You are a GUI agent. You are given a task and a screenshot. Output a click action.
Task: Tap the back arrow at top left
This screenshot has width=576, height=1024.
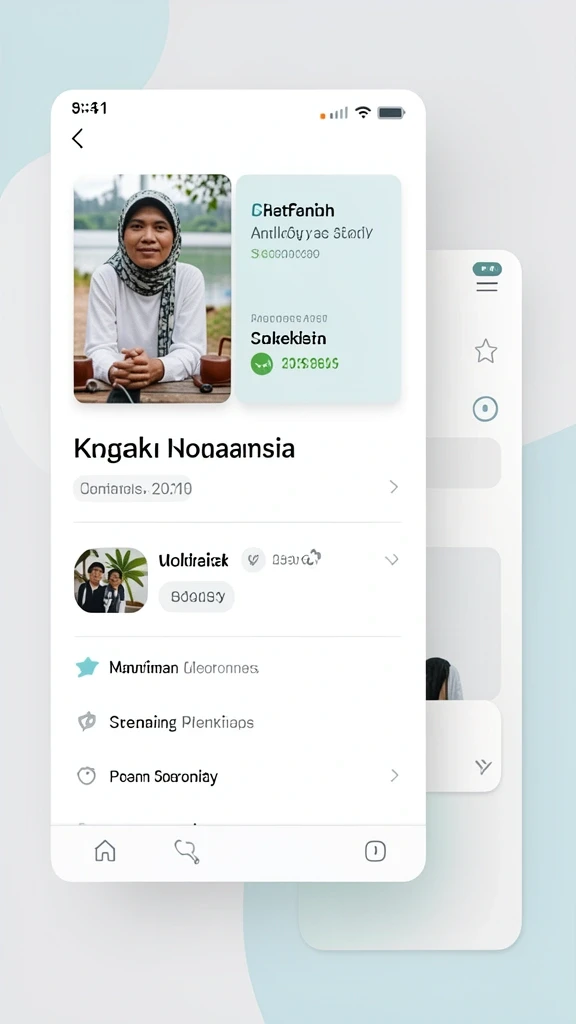(78, 138)
